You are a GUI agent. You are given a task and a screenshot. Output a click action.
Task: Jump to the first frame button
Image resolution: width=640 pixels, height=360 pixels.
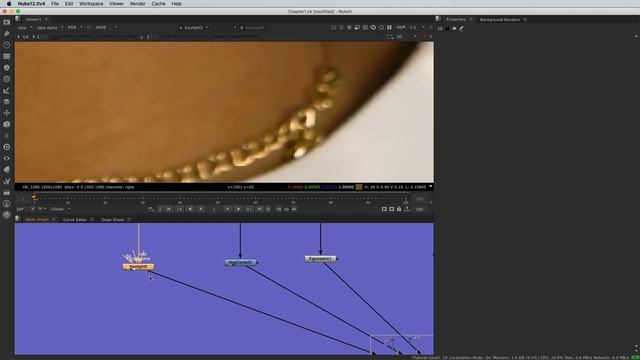tap(168, 209)
